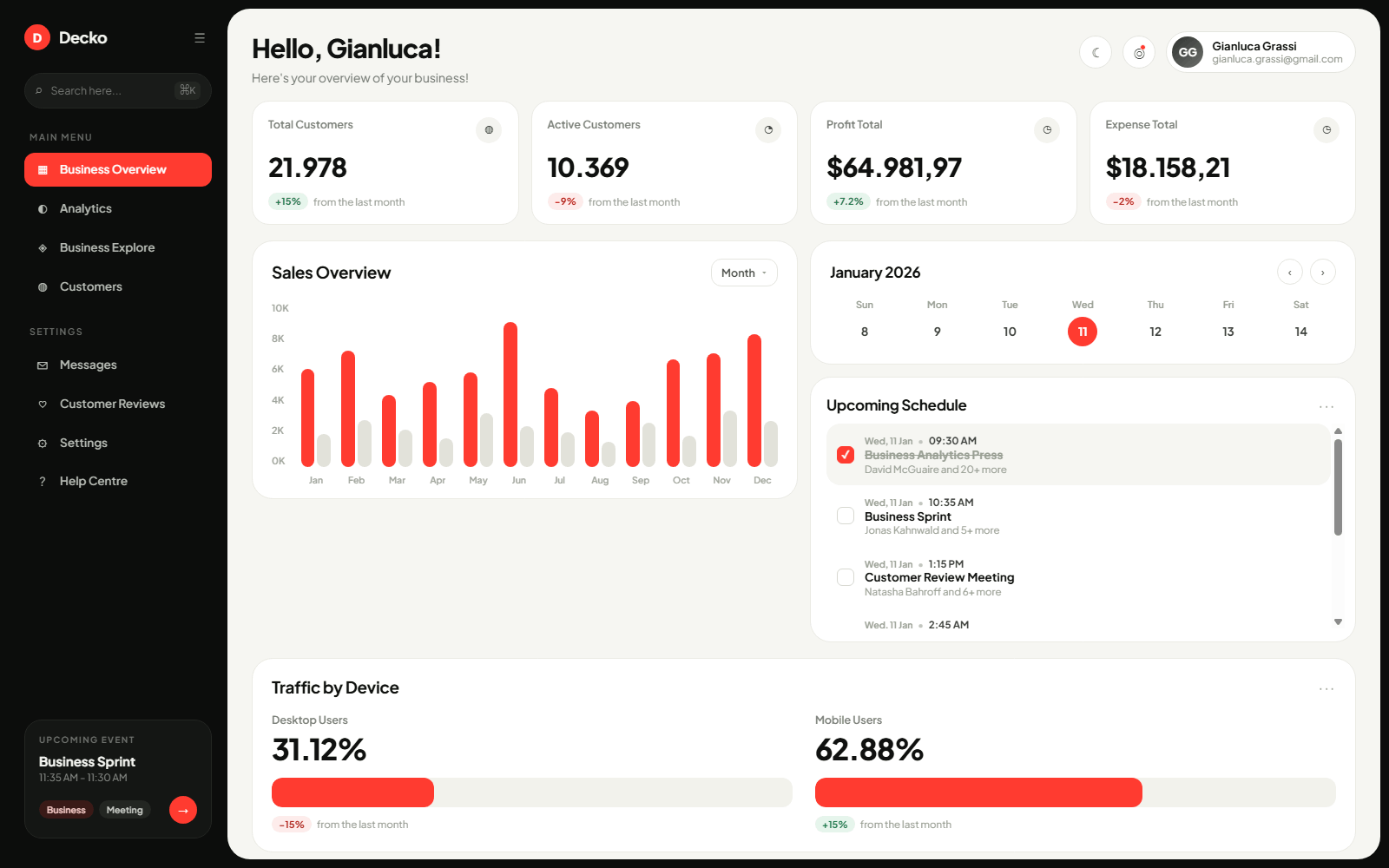Viewport: 1389px width, 868px height.
Task: Click the +7.2% Profit Total badge
Action: tap(848, 201)
